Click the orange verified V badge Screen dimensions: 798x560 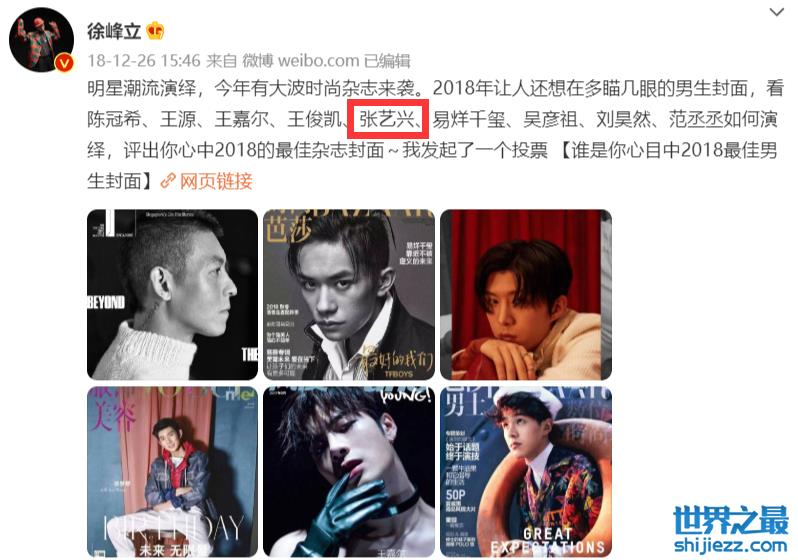[64, 63]
